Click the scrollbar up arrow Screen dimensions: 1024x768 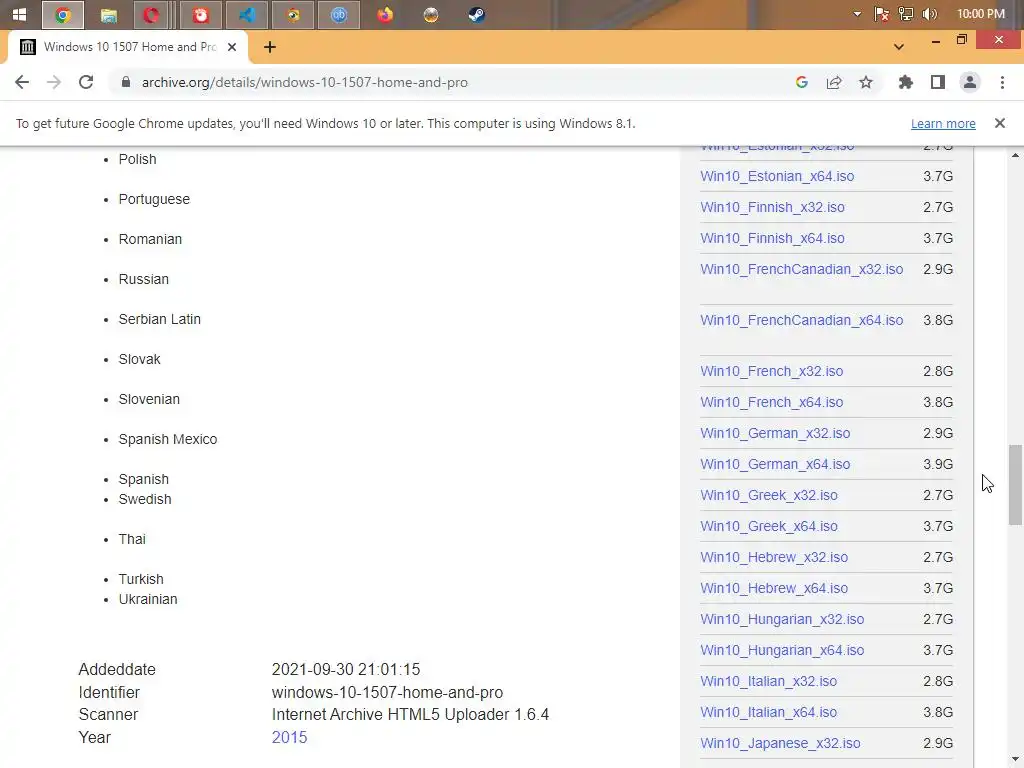pyautogui.click(x=1015, y=155)
